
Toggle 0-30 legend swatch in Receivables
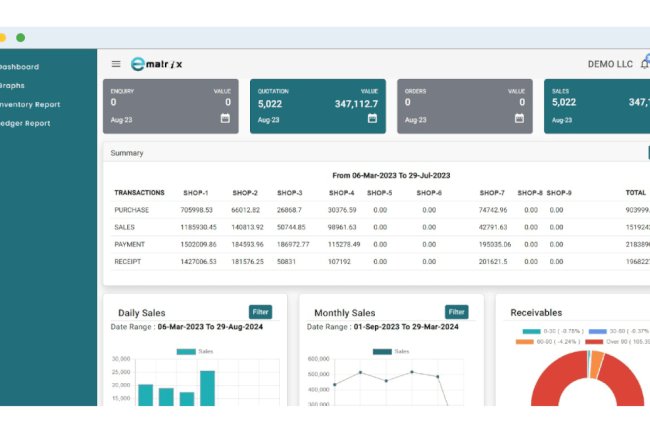[531, 331]
